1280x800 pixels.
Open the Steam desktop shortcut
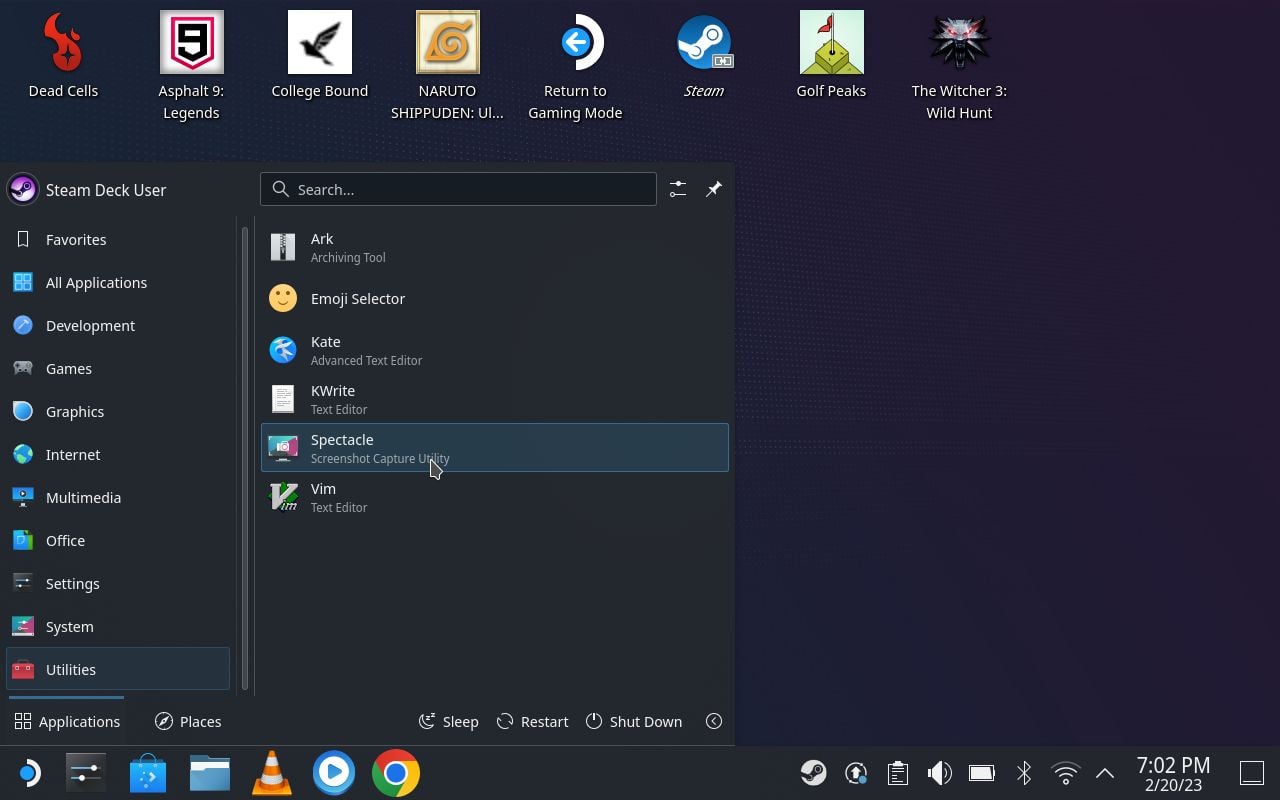click(x=704, y=56)
